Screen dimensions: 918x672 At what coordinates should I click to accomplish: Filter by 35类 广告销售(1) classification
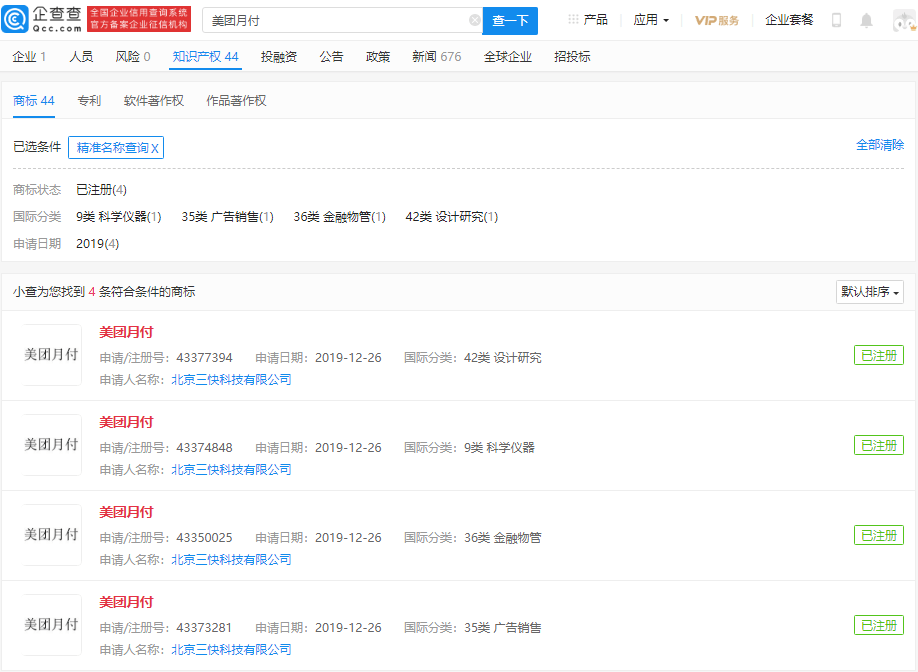[228, 217]
